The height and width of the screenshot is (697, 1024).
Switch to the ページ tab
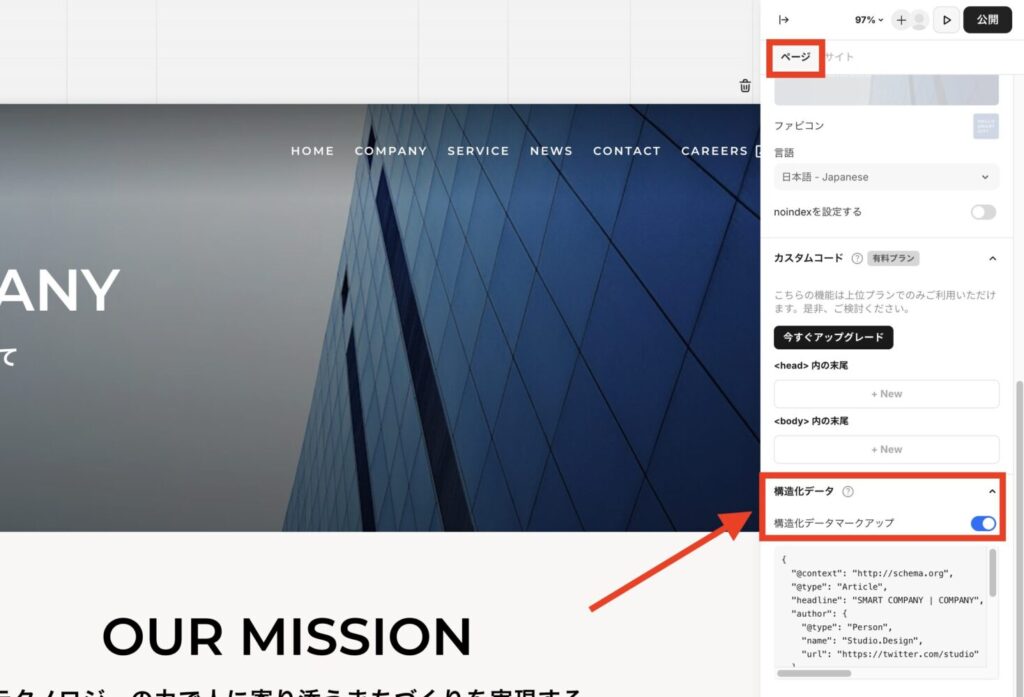(x=796, y=57)
